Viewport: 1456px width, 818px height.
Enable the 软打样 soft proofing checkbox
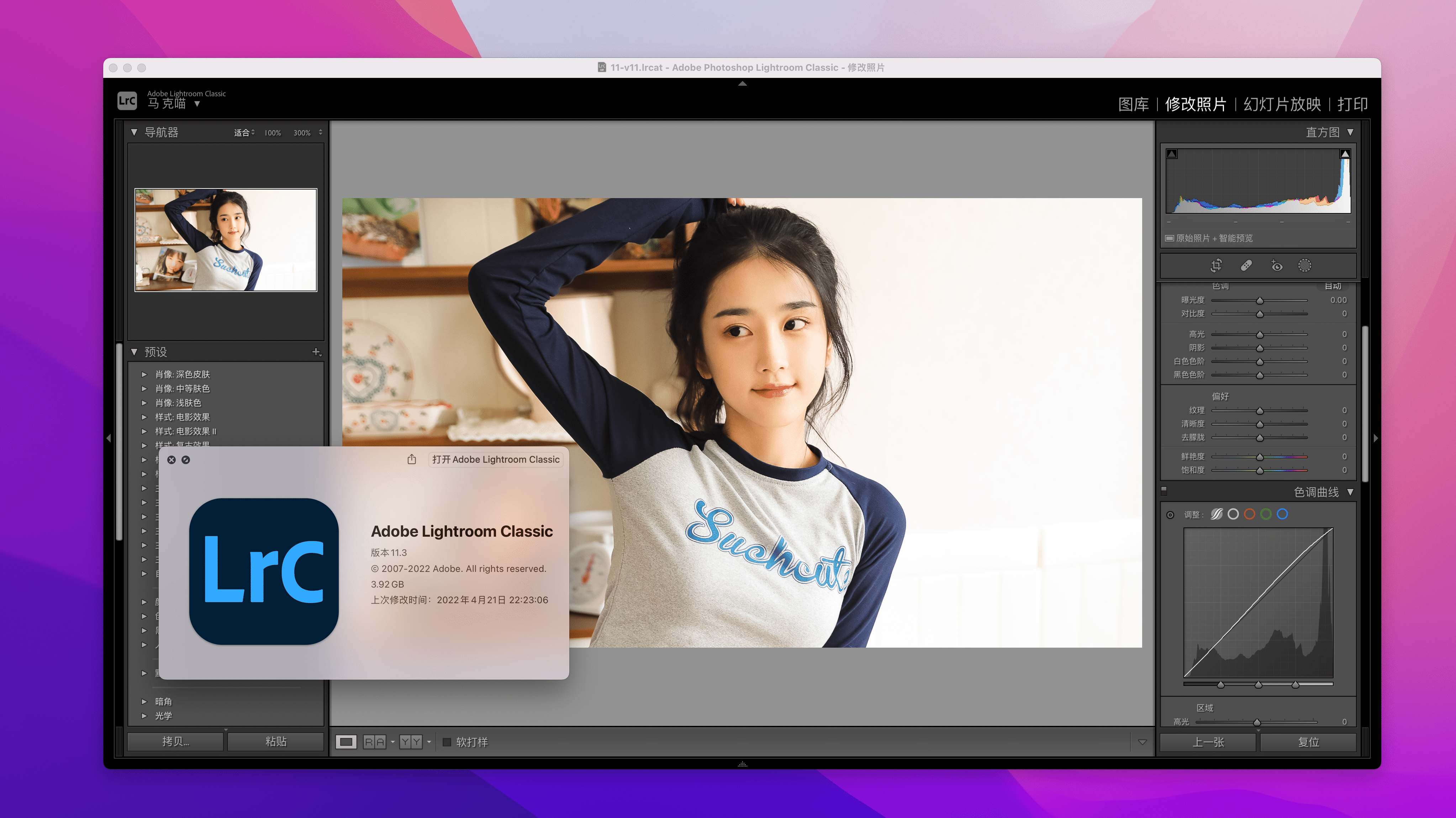447,742
